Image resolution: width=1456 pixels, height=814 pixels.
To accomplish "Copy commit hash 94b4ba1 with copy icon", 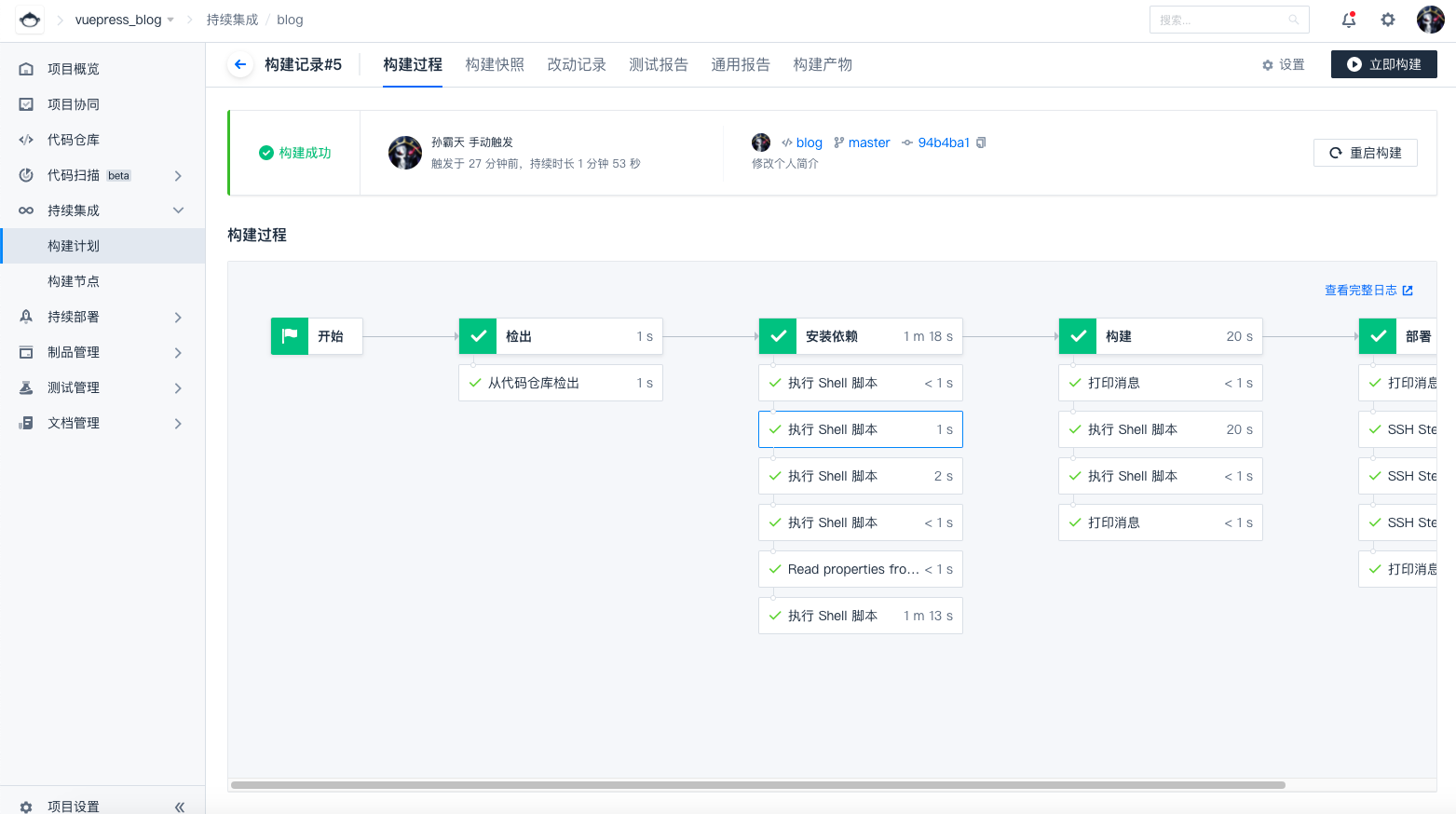I will [x=981, y=142].
